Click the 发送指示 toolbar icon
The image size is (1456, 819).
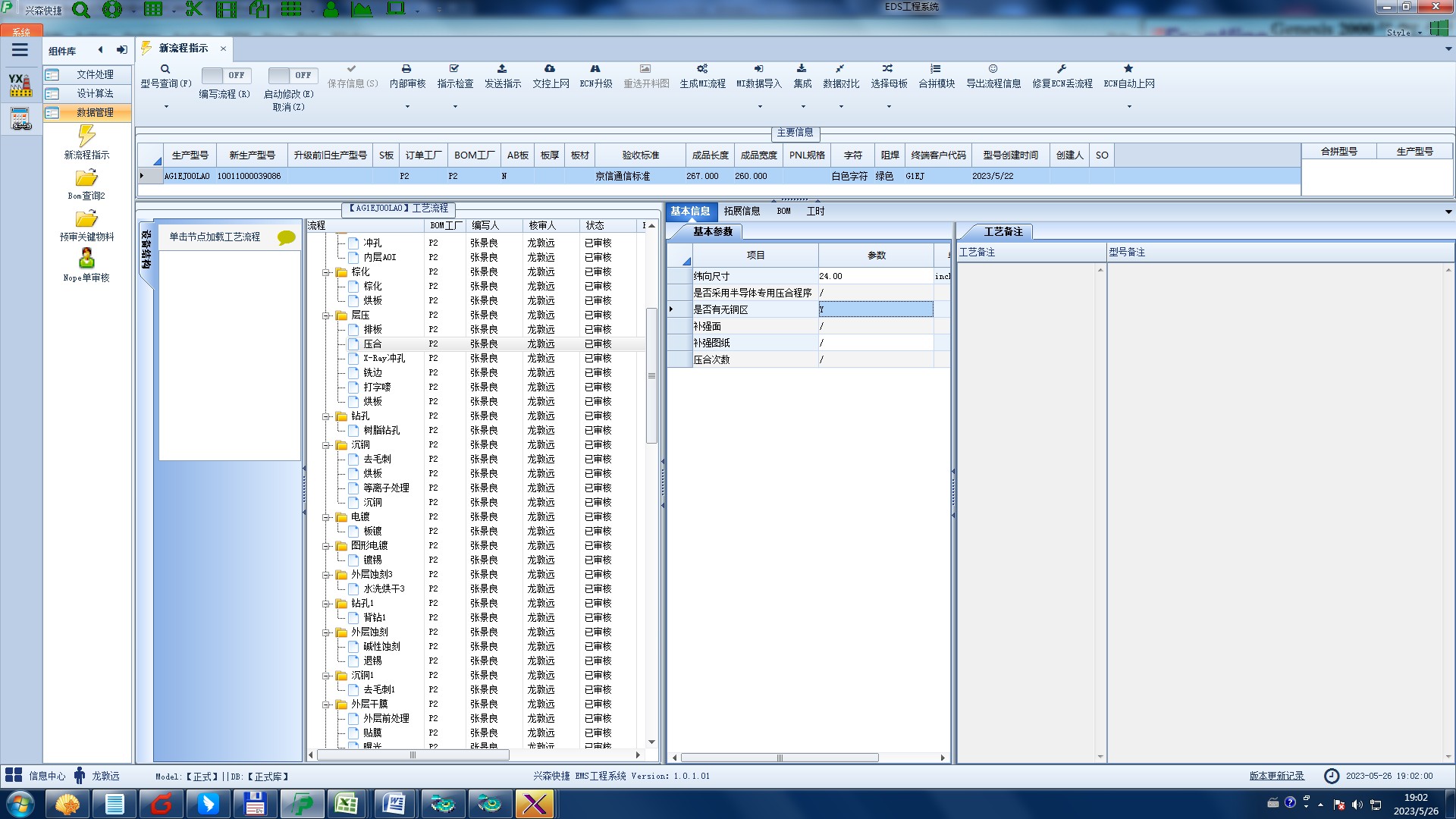[x=502, y=69]
